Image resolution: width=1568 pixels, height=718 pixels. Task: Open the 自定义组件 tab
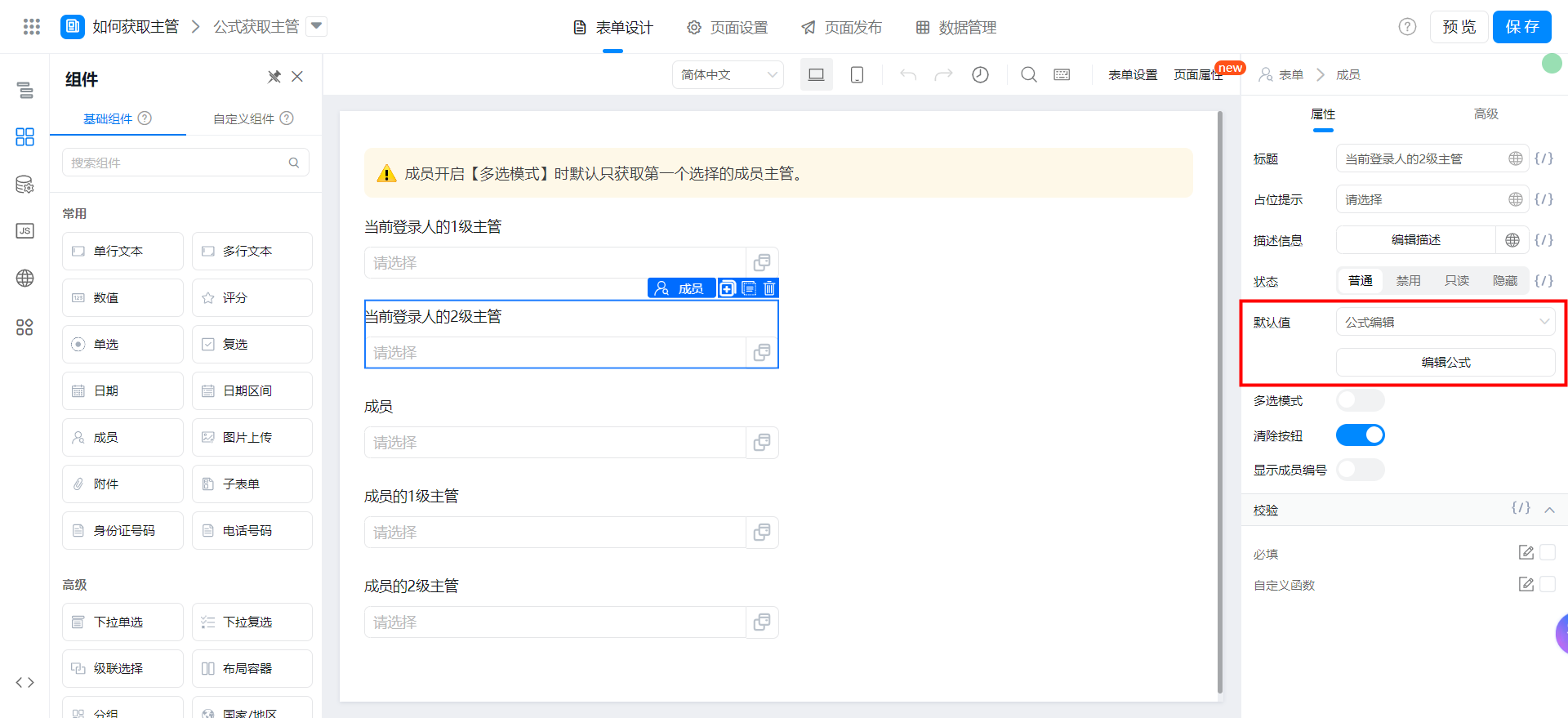(x=253, y=118)
